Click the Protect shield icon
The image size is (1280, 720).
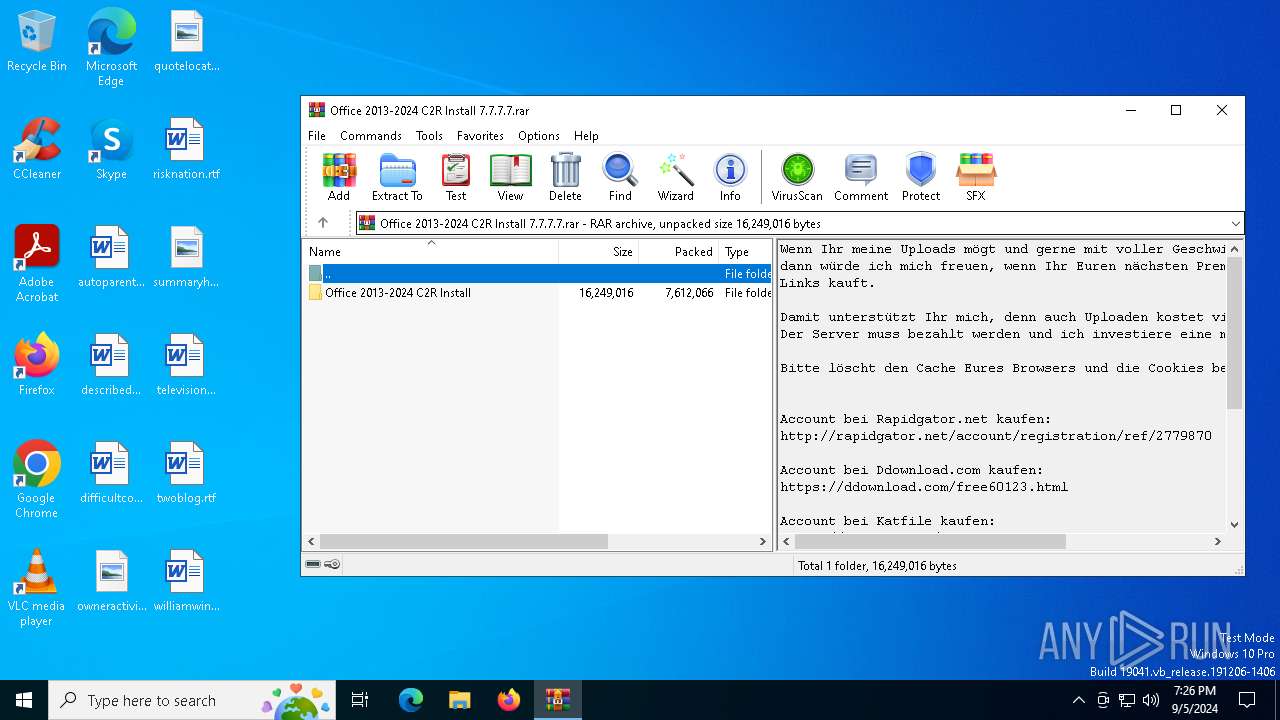[920, 177]
